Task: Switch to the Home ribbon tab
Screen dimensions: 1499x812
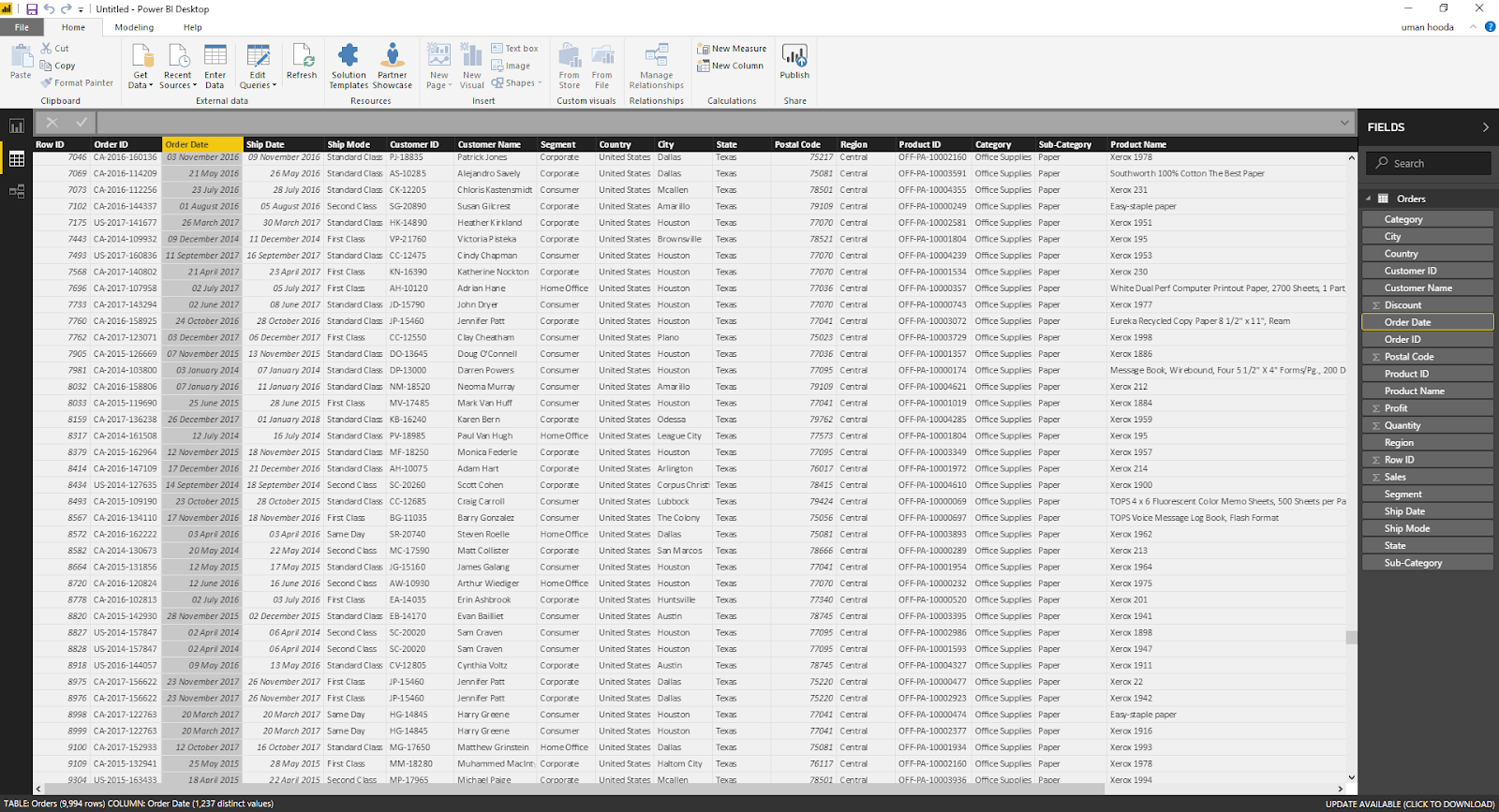Action: (73, 27)
